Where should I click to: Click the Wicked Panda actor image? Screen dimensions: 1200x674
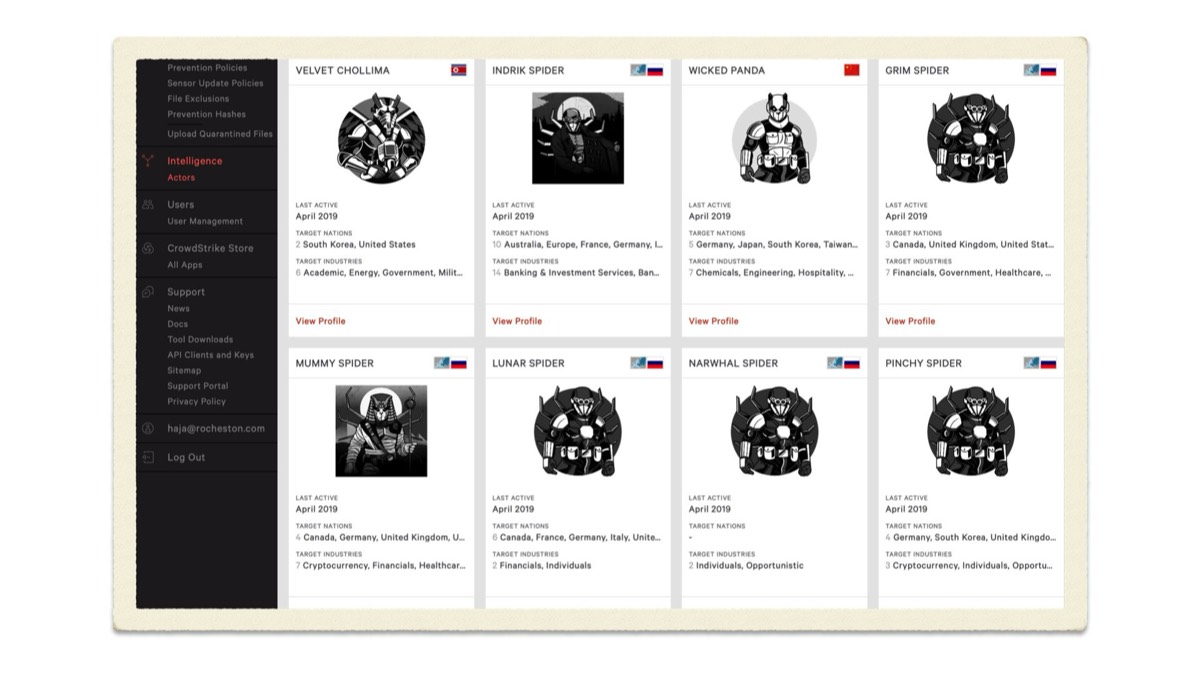[x=774, y=138]
